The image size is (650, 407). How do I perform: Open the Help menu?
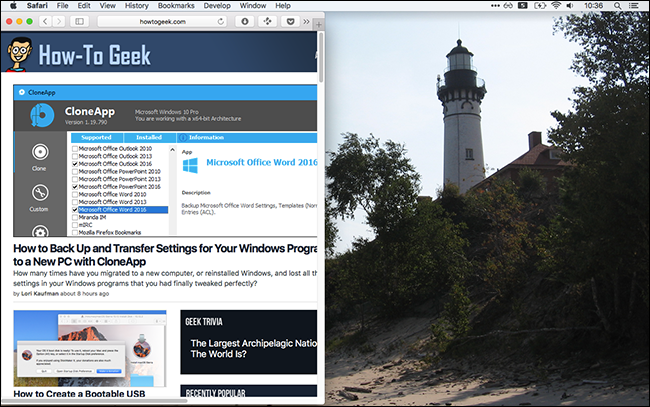coord(283,5)
